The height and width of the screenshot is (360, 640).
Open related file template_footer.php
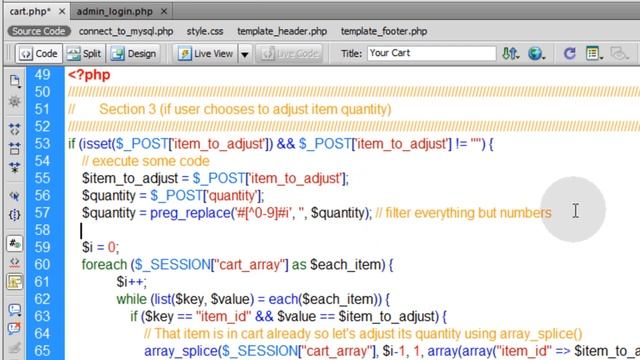(x=384, y=31)
